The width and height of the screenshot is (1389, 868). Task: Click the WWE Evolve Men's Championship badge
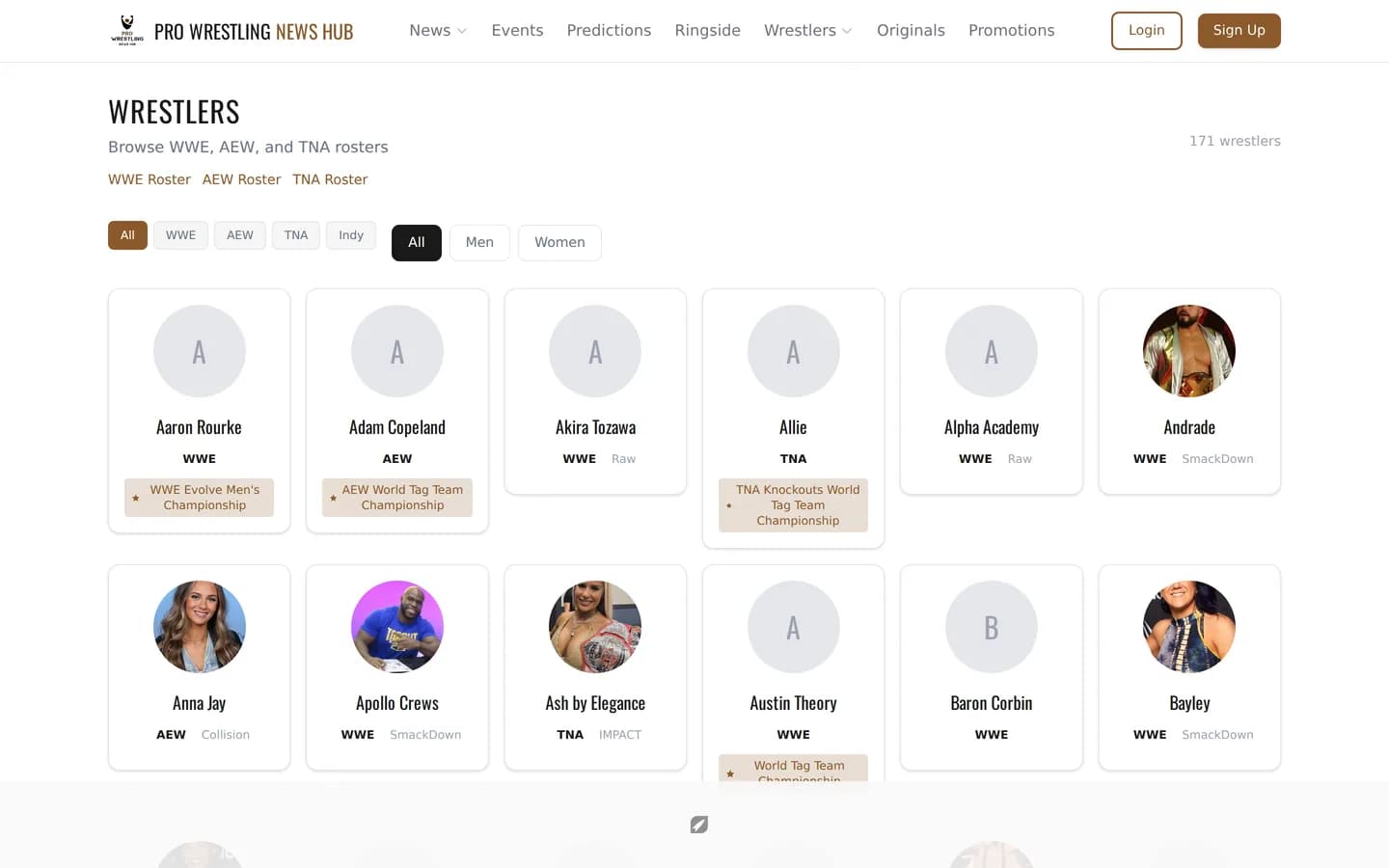coord(200,498)
